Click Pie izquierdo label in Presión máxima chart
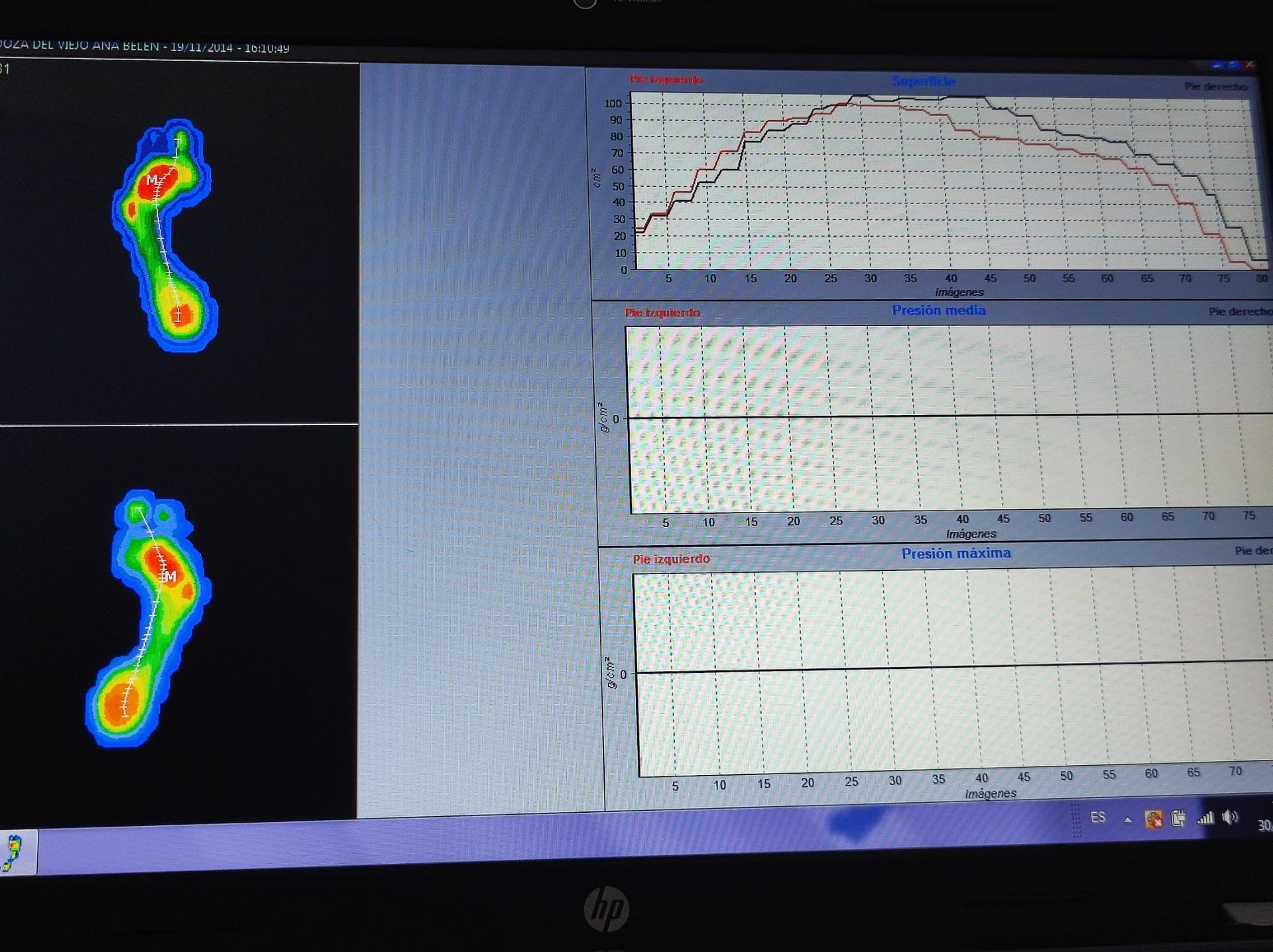 [671, 559]
